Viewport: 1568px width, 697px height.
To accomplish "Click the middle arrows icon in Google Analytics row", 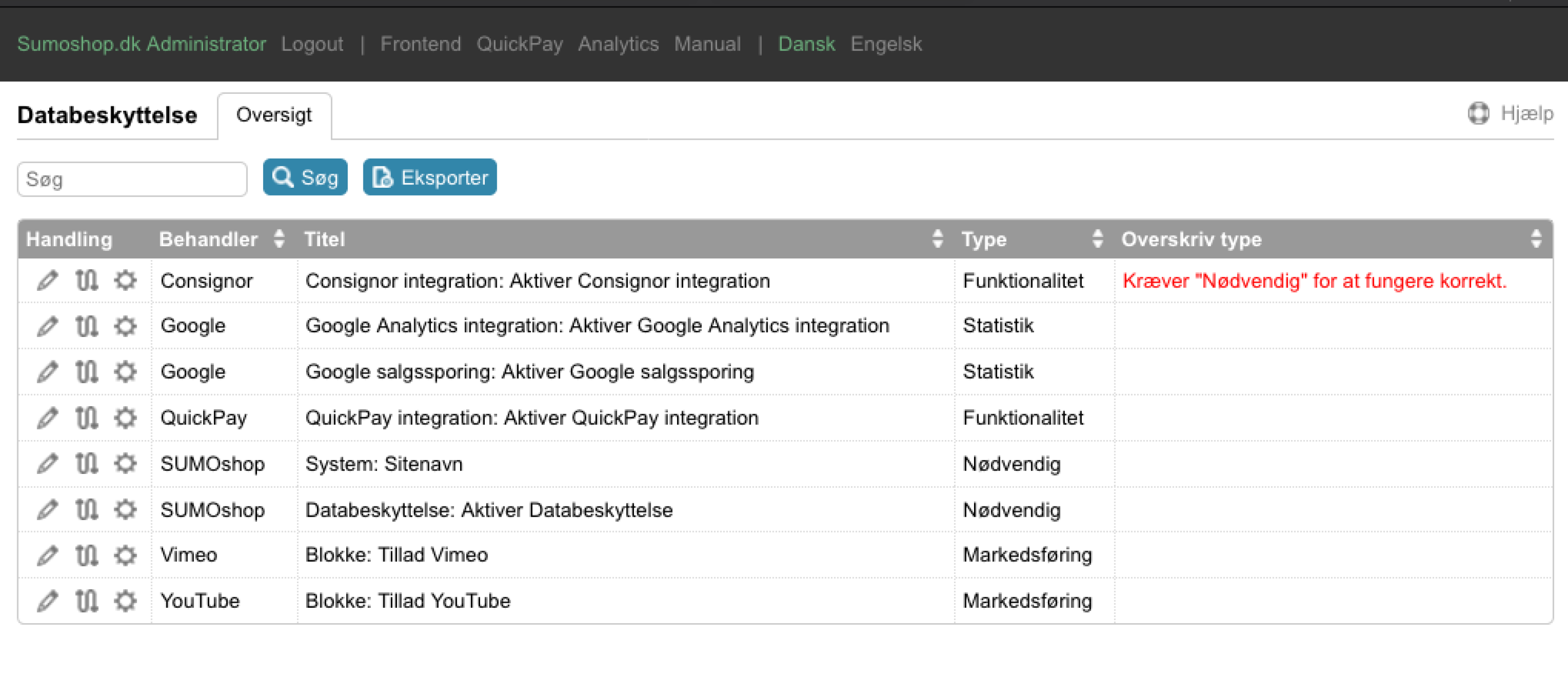I will (x=86, y=326).
